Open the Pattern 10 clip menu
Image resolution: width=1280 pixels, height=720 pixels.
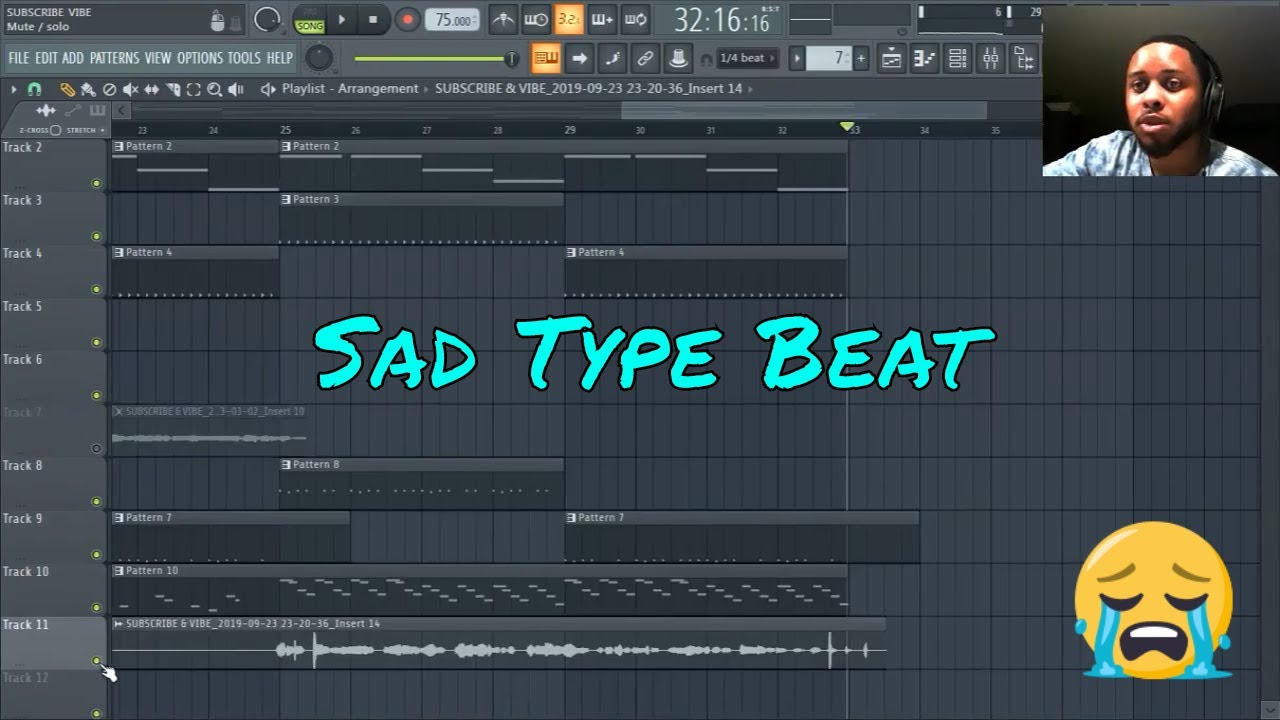point(119,570)
